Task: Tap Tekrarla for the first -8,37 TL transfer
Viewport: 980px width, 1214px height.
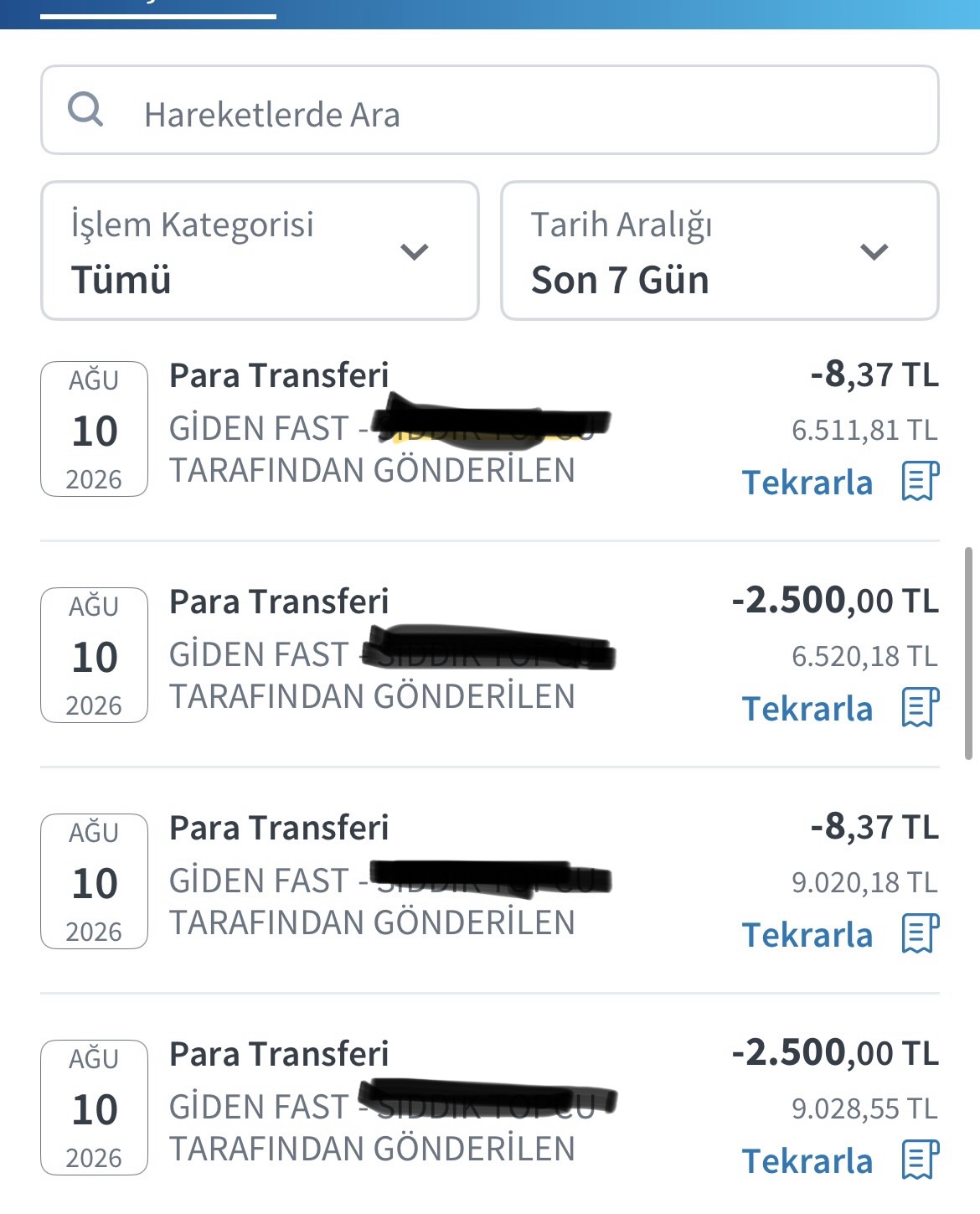Action: coord(807,483)
